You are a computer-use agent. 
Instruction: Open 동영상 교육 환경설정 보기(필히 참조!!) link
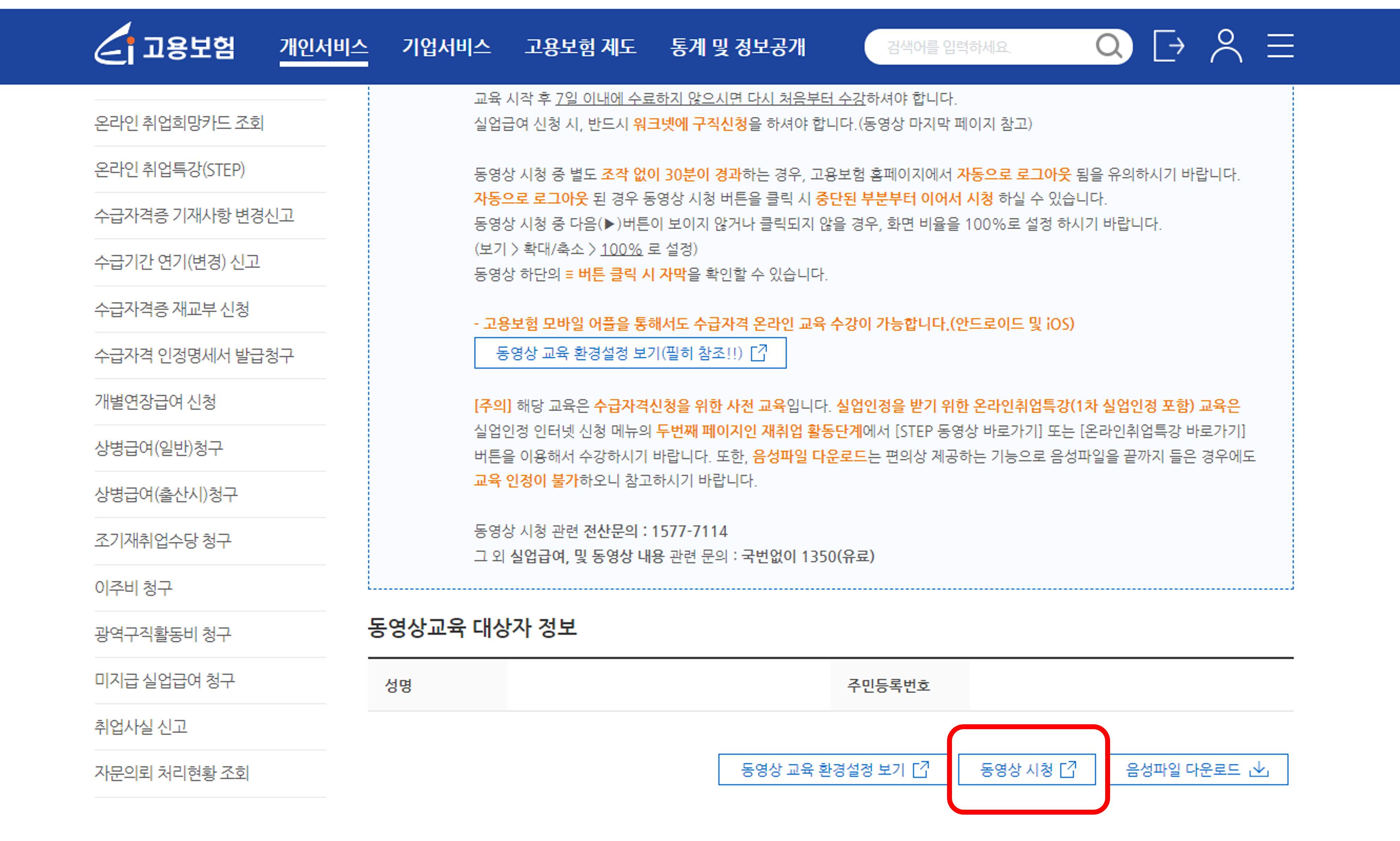(630, 353)
